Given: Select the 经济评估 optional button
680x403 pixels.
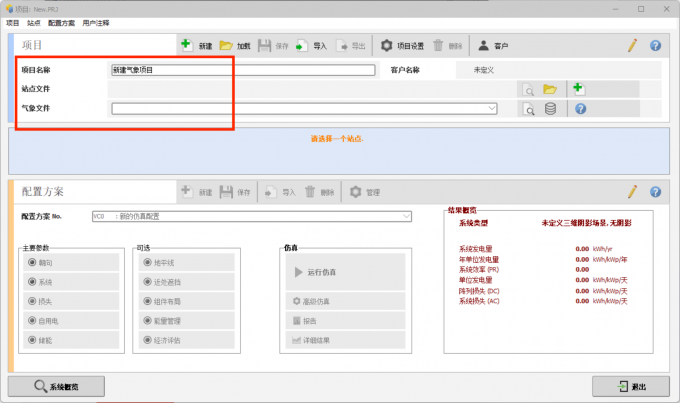Looking at the screenshot, I should [187, 340].
